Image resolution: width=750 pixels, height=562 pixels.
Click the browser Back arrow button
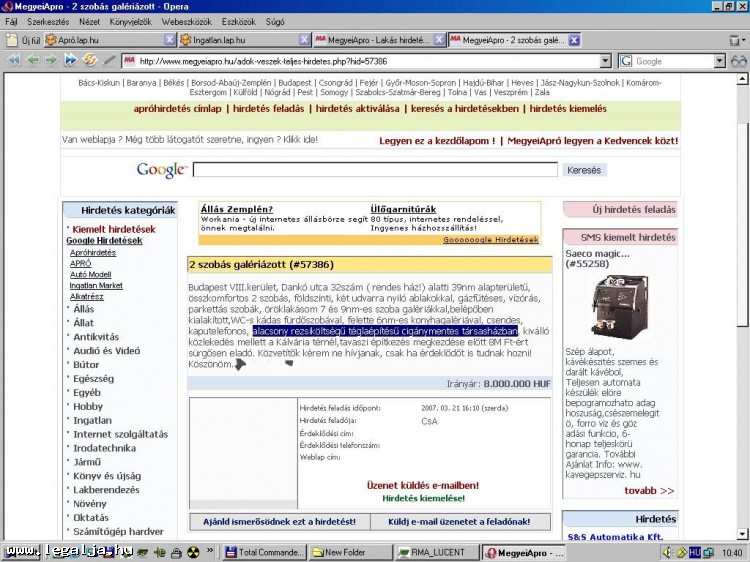(x=31, y=61)
